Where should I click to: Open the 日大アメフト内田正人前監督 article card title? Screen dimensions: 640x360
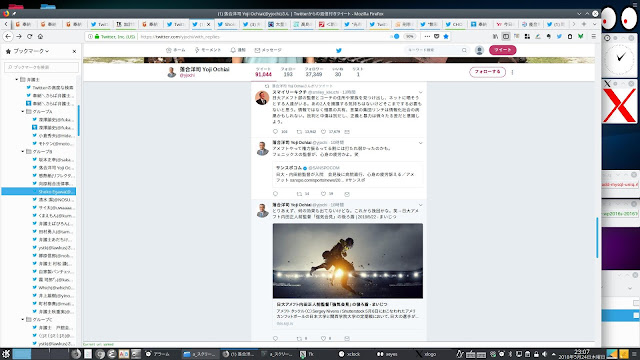[x=332, y=304]
